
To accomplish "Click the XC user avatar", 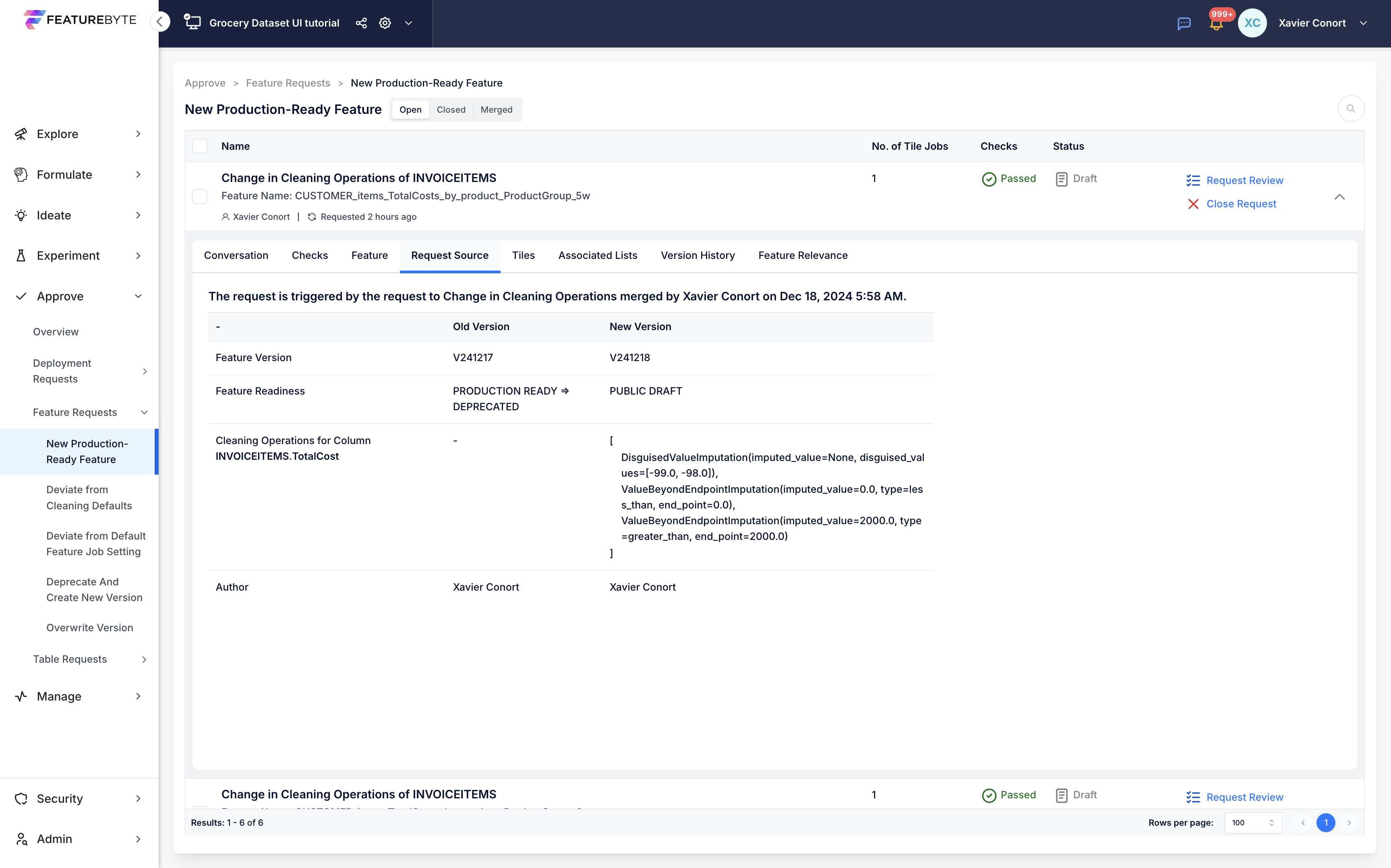I will tap(1252, 23).
